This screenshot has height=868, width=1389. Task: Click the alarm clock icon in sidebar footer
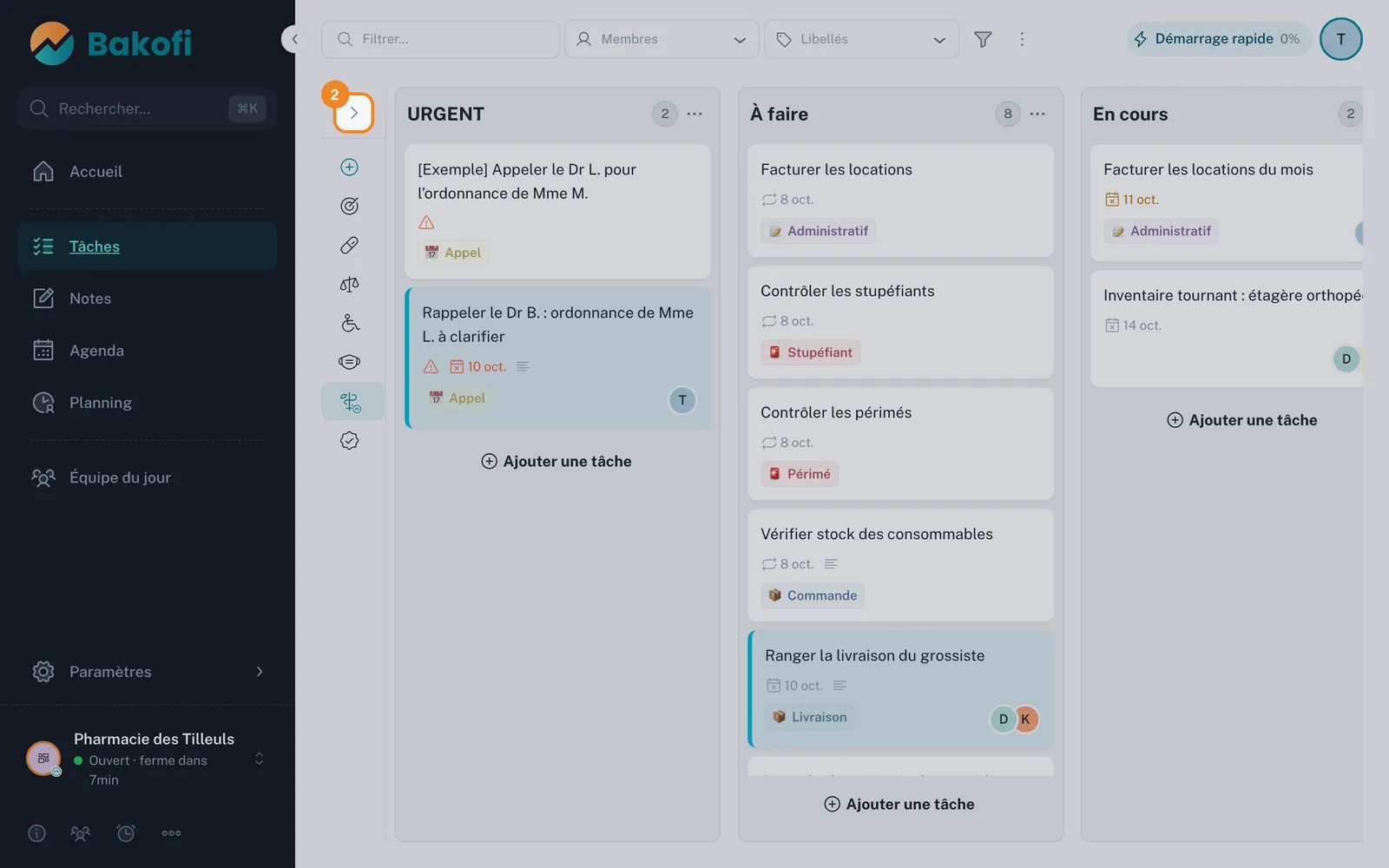coord(126,833)
